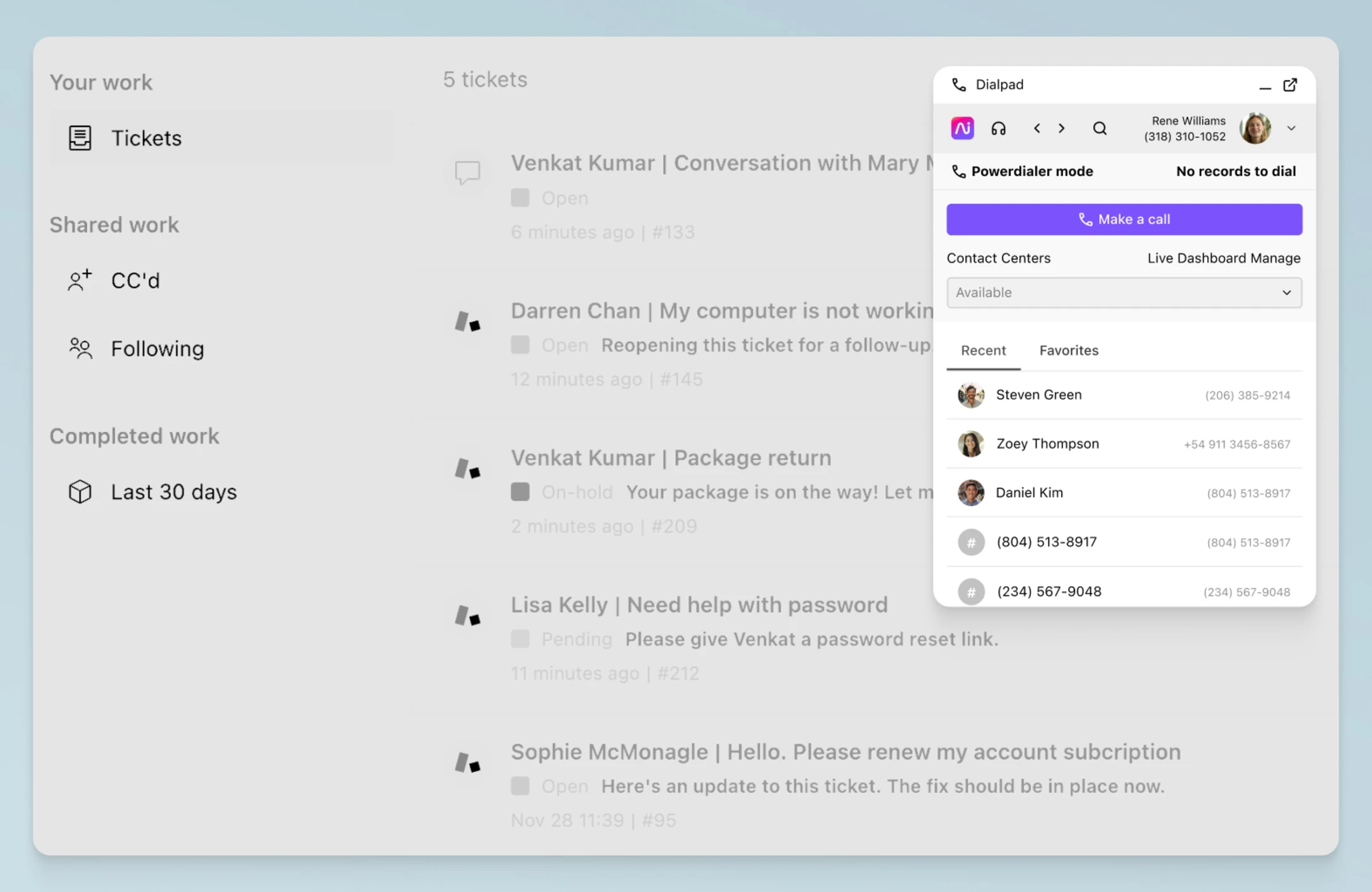Navigate back using the left arrow
This screenshot has width=1372, height=892.
1036,128
